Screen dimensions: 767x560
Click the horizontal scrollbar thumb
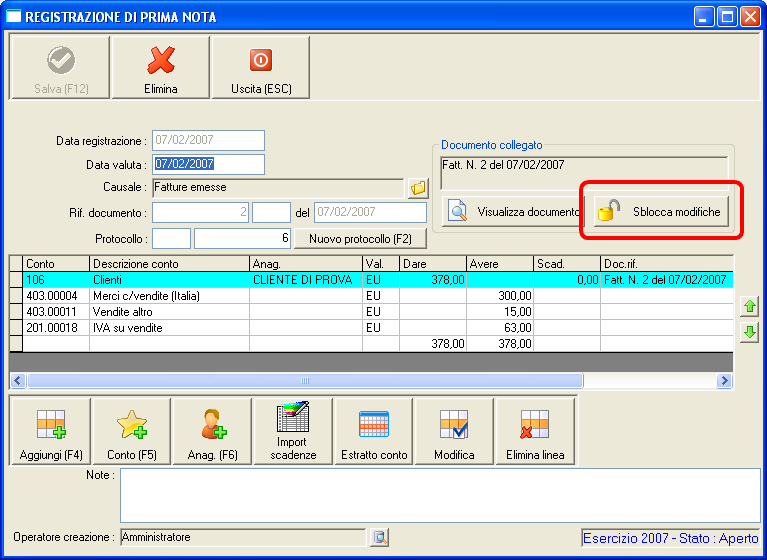pos(305,381)
